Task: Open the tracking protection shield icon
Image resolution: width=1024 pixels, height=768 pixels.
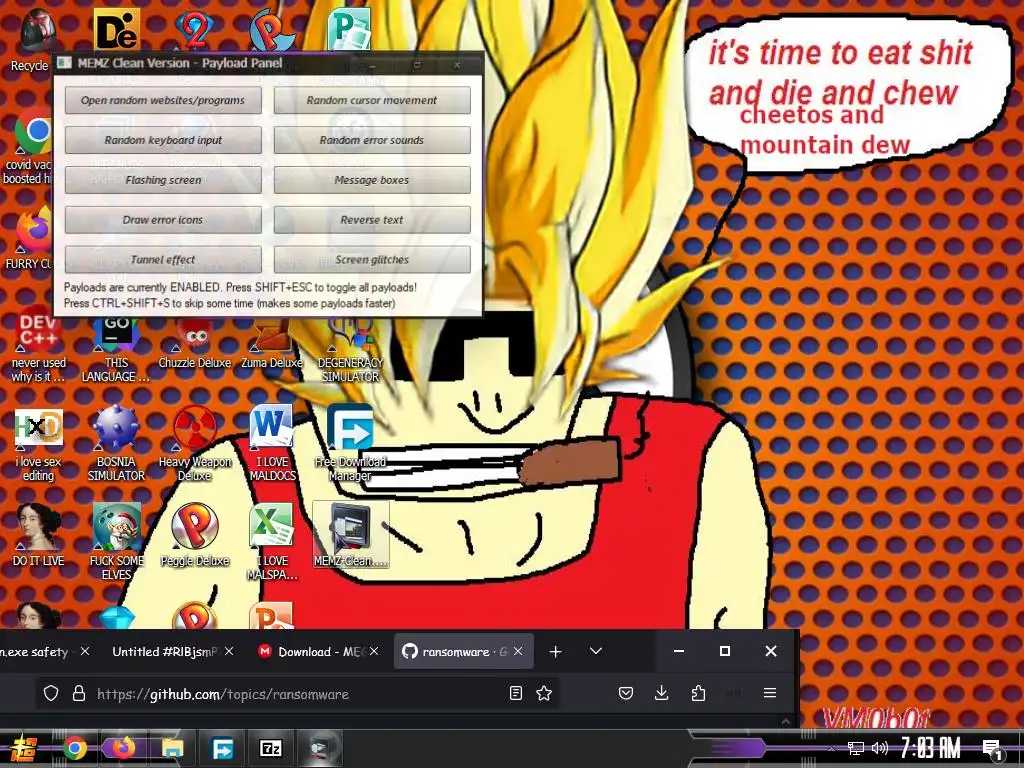Action: point(51,694)
